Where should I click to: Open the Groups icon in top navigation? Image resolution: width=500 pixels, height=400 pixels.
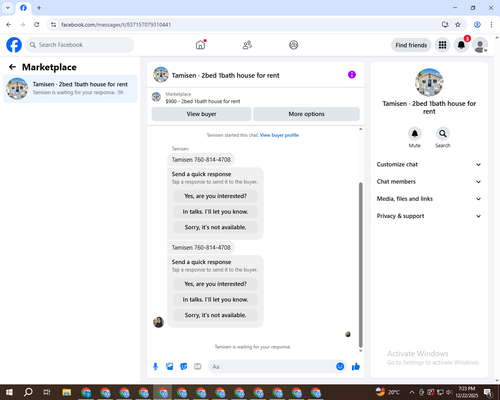click(x=294, y=45)
